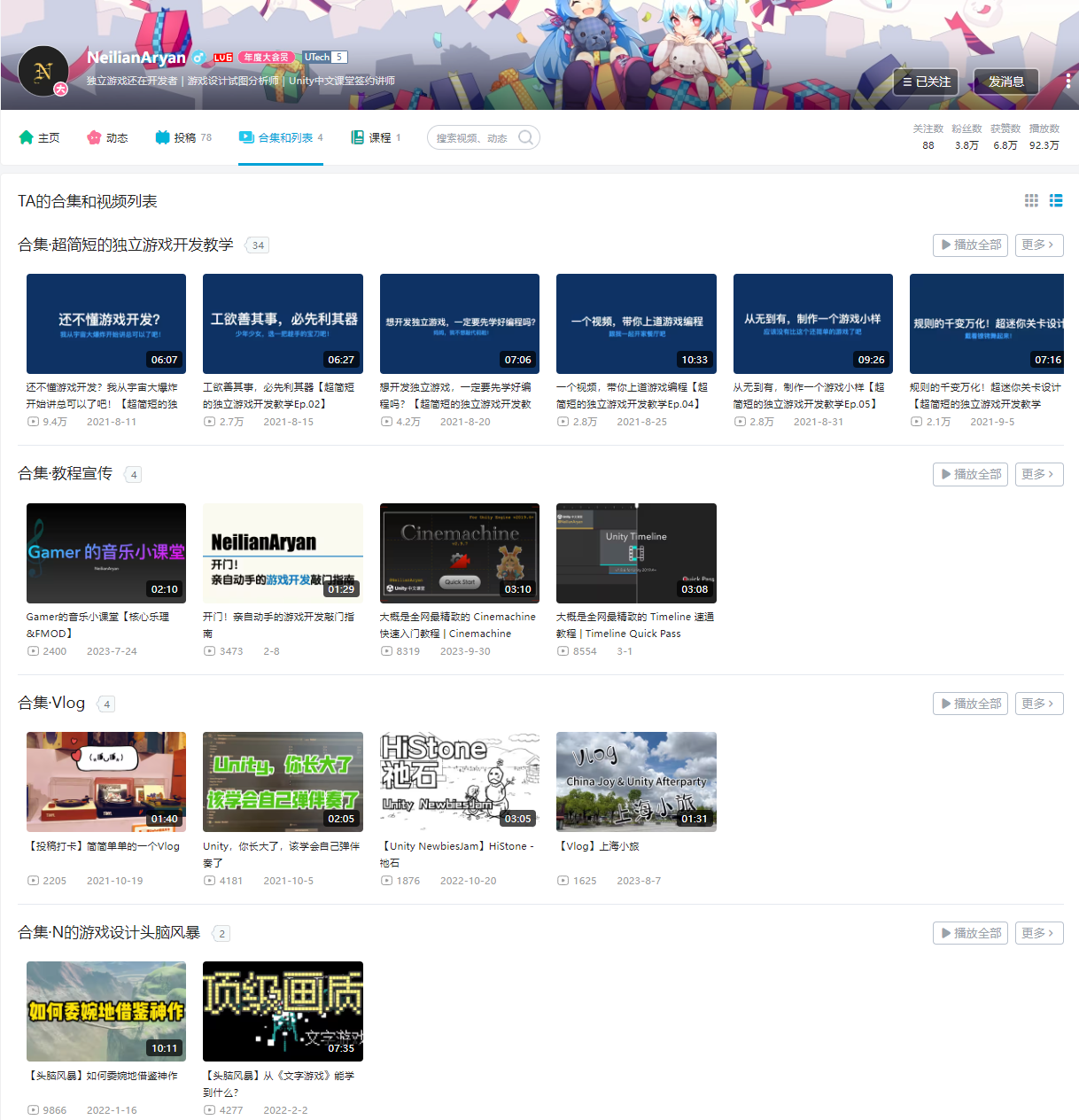Open the three-dot more menu in banner
Screen dimensions: 1079x1120
1068,81
